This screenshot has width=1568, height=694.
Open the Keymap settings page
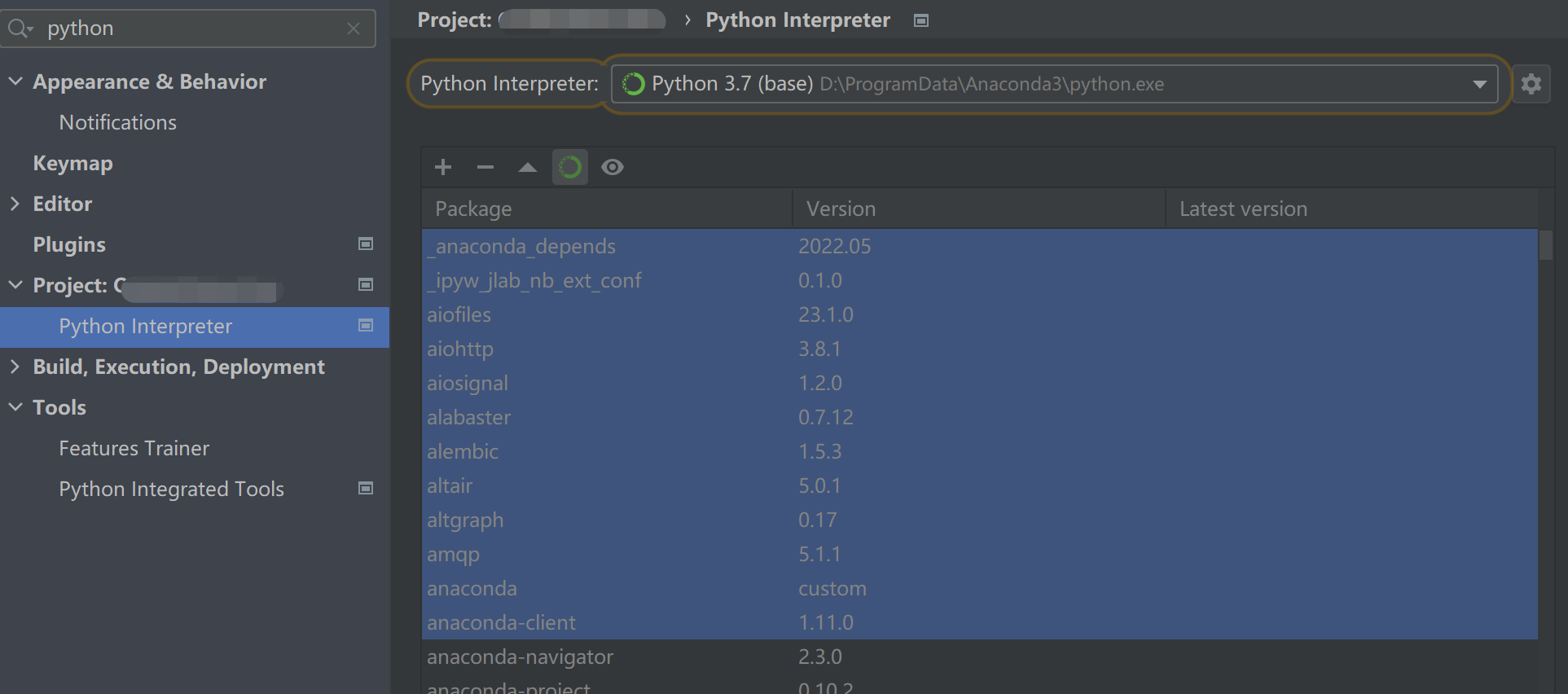coord(73,163)
